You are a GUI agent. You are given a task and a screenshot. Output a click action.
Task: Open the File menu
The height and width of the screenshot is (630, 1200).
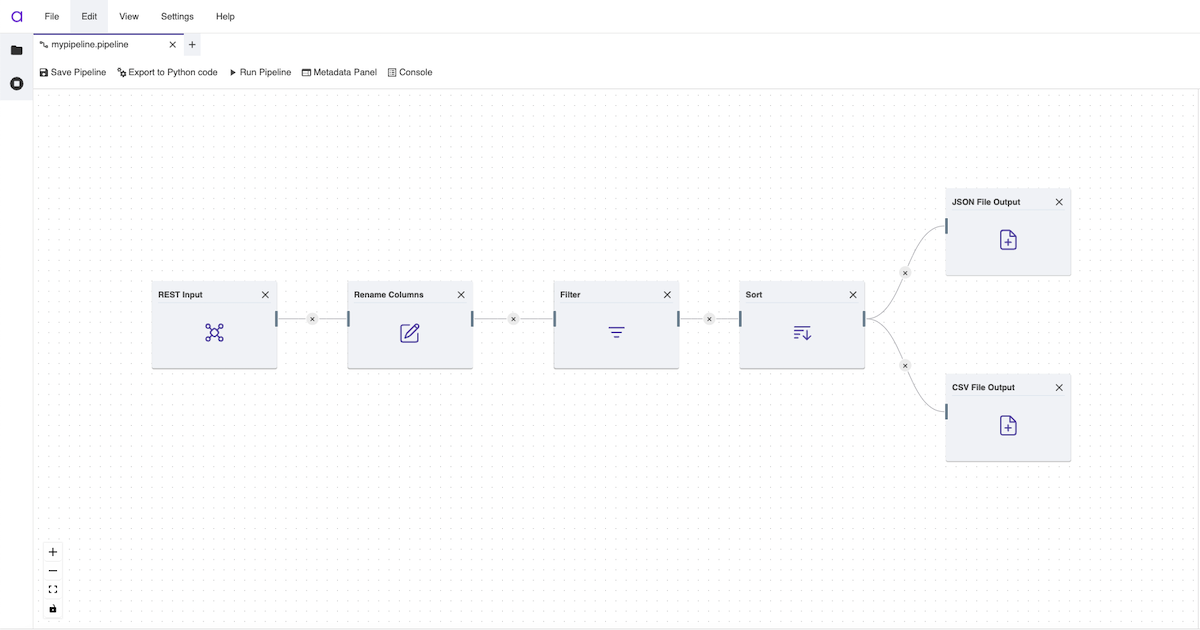click(x=52, y=16)
